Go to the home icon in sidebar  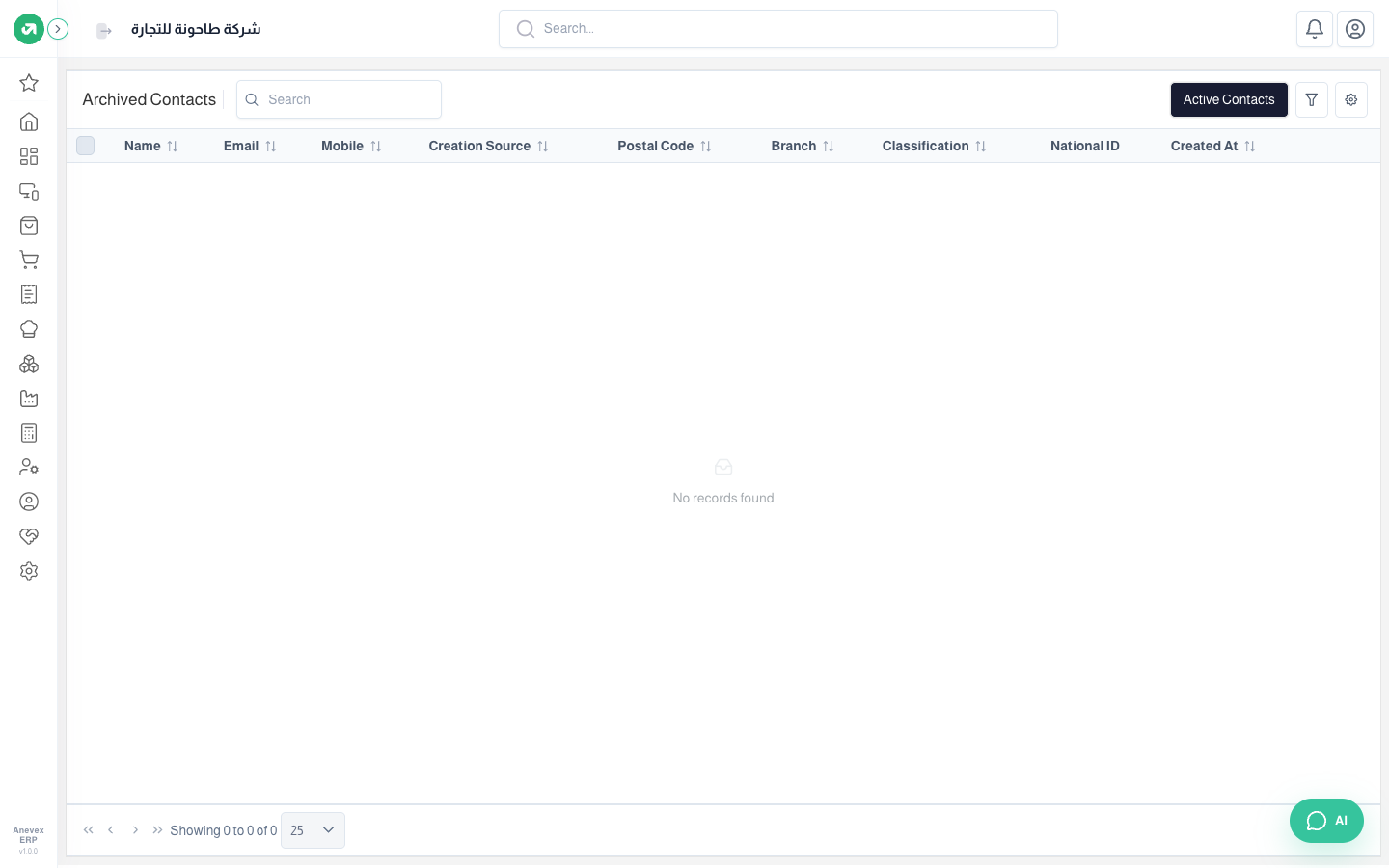click(29, 122)
